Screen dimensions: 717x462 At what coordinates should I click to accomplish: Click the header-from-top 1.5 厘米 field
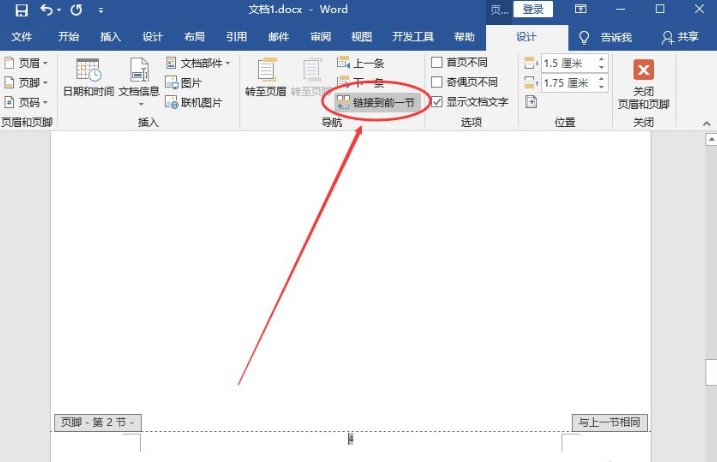coord(568,63)
